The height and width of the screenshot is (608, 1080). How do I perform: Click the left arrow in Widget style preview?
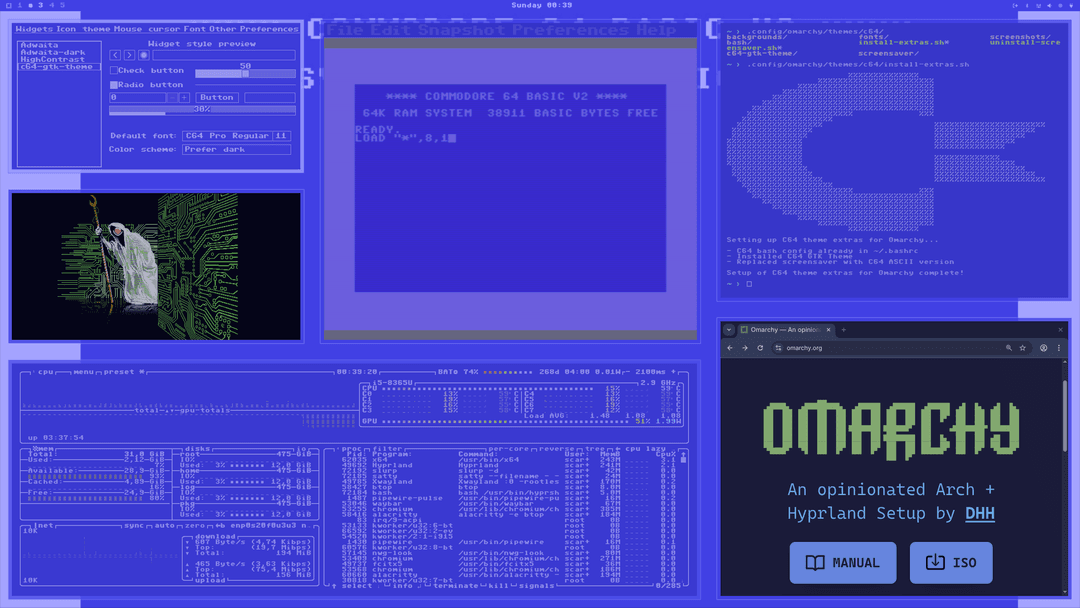115,55
